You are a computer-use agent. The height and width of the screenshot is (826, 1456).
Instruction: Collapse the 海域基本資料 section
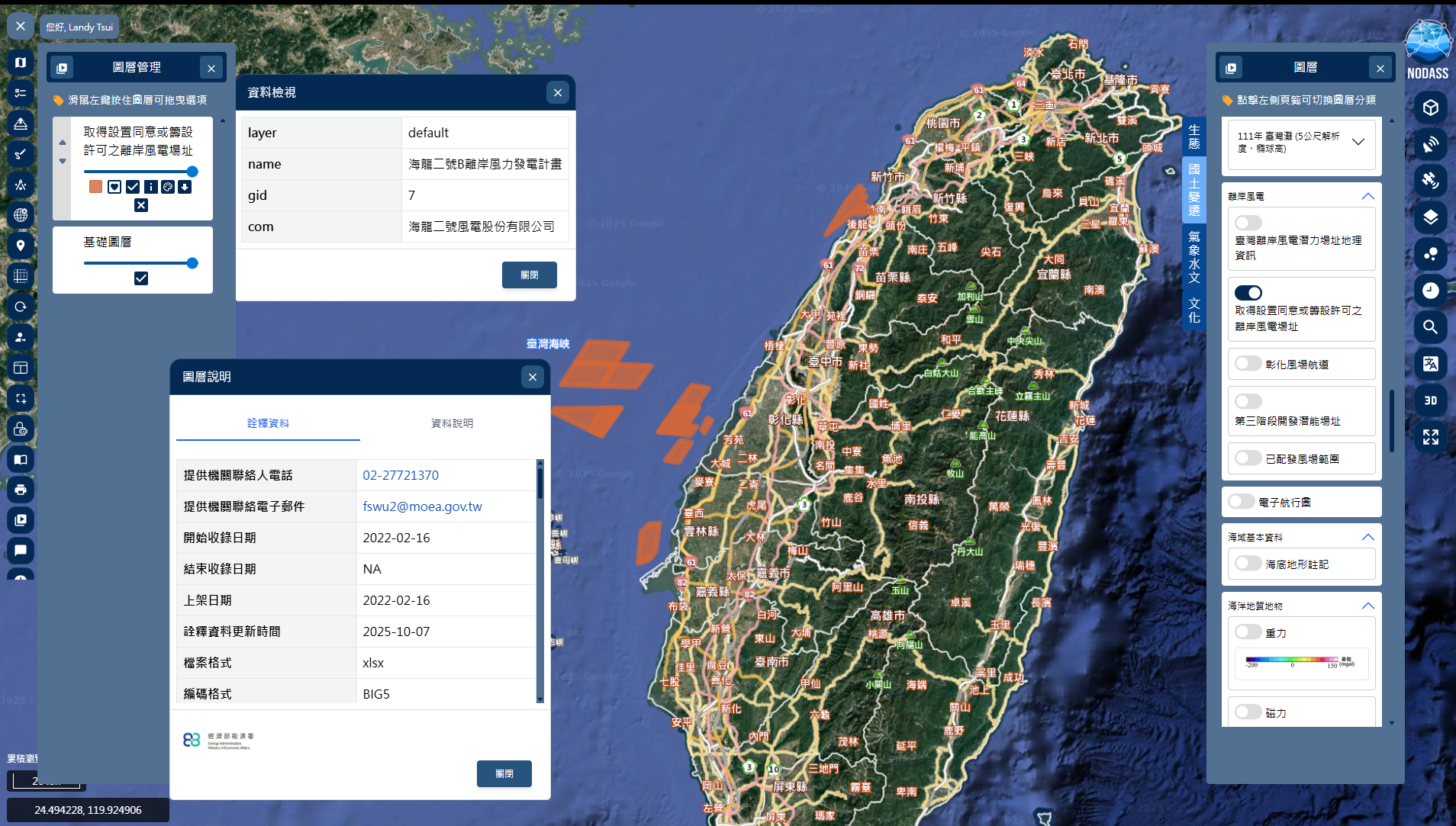click(x=1367, y=537)
